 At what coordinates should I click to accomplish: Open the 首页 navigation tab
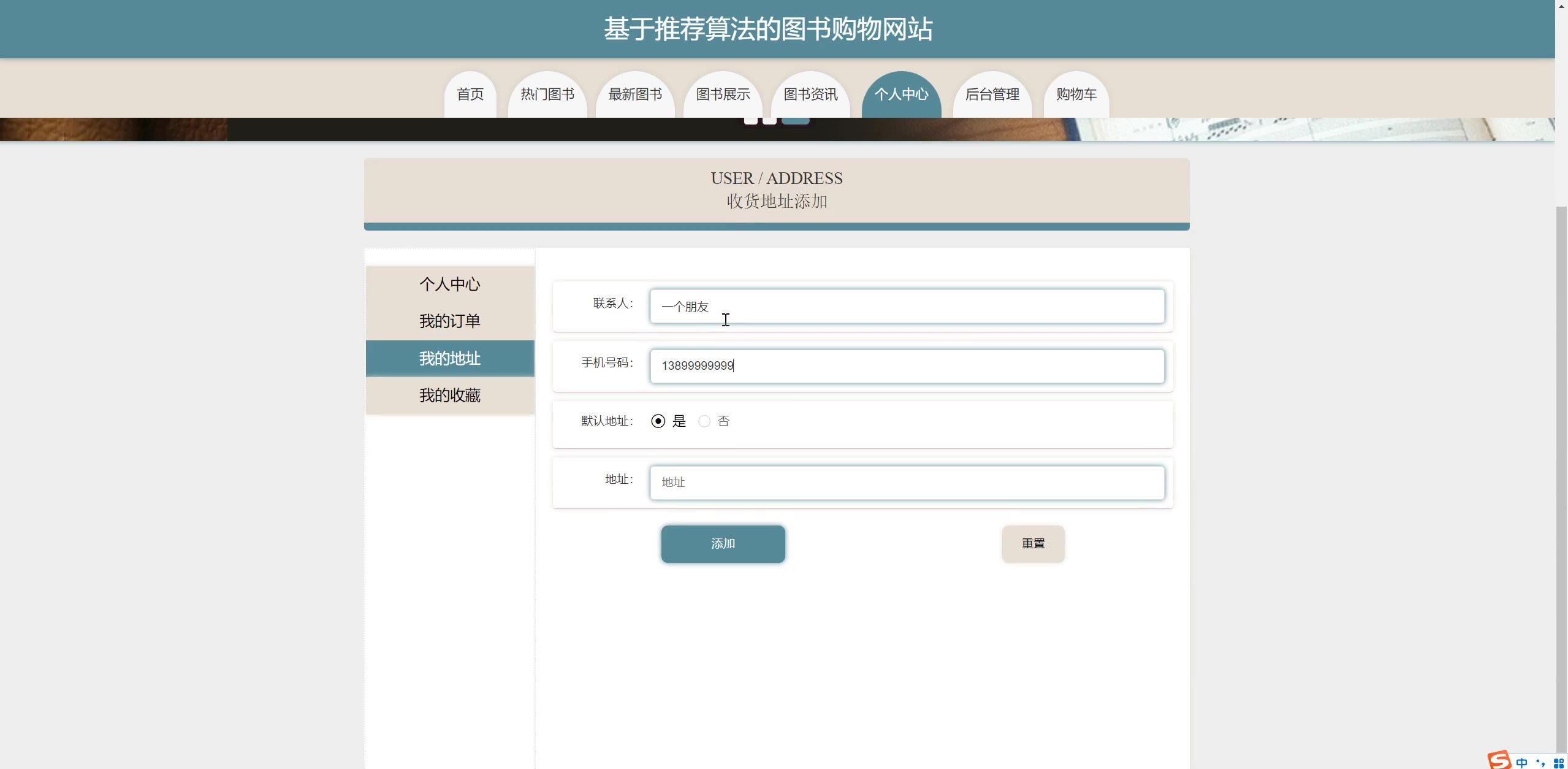click(470, 94)
